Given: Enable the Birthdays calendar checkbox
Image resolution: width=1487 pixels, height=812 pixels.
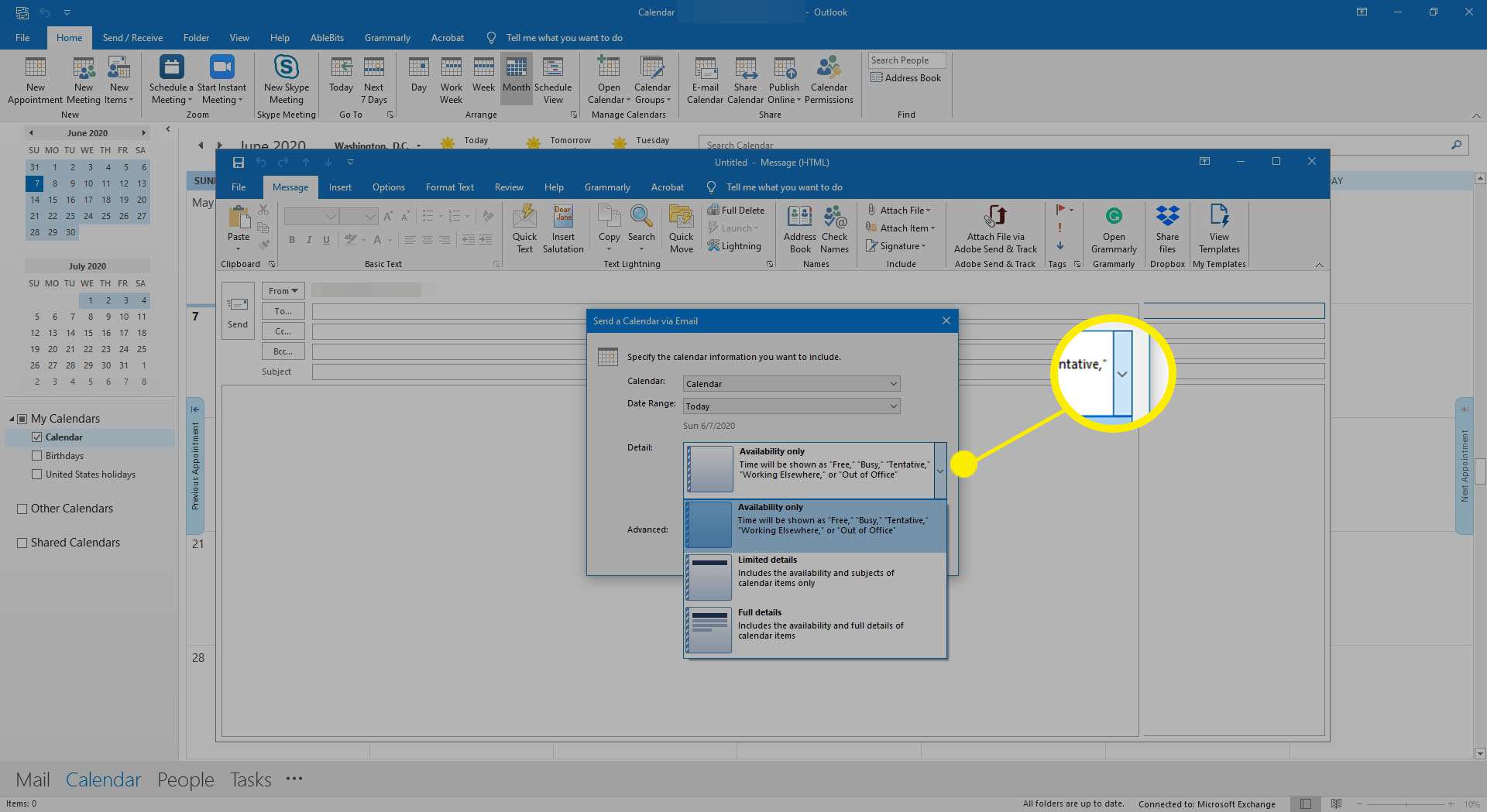Looking at the screenshot, I should (x=36, y=456).
